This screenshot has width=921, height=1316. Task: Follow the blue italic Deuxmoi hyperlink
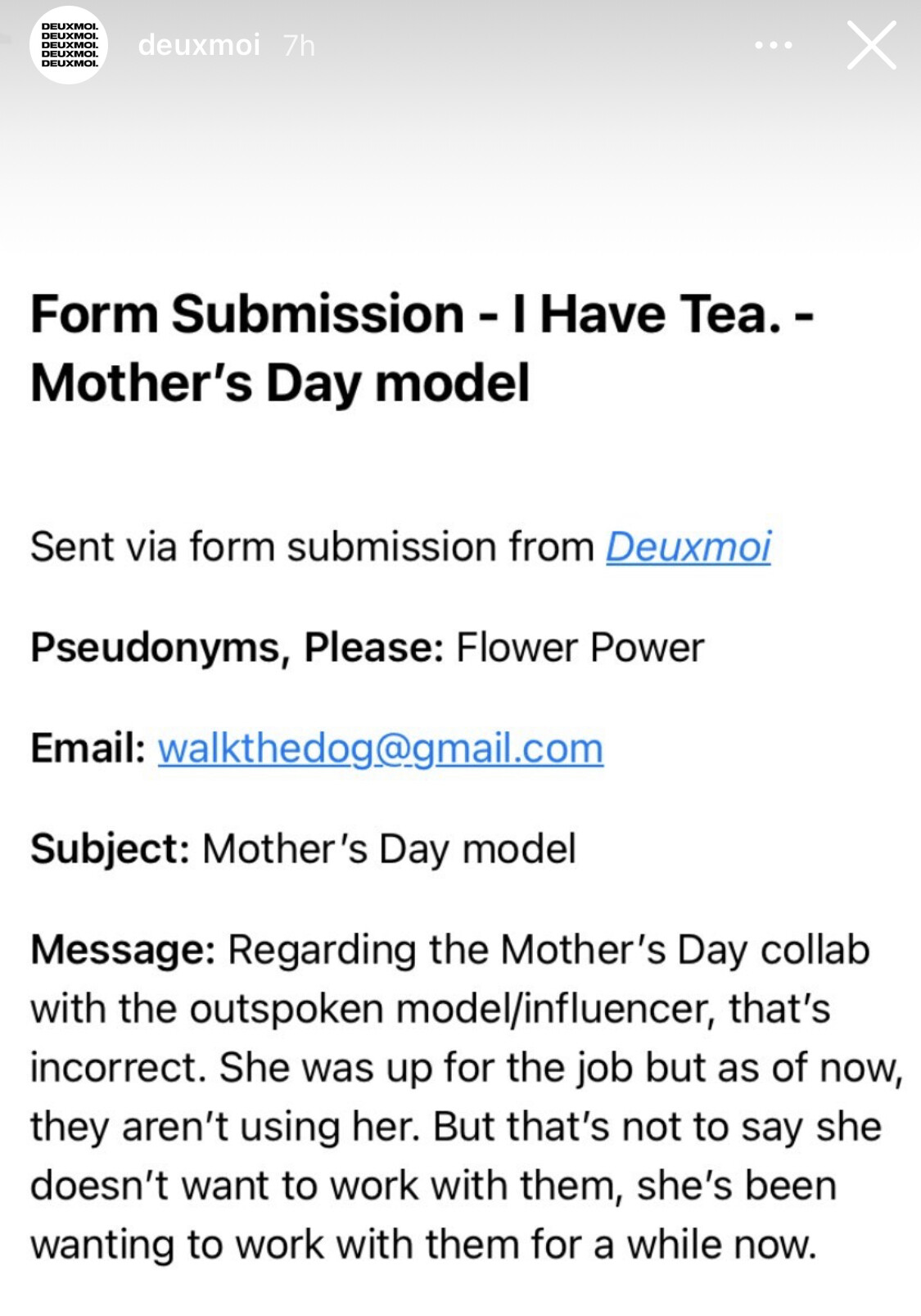[688, 547]
